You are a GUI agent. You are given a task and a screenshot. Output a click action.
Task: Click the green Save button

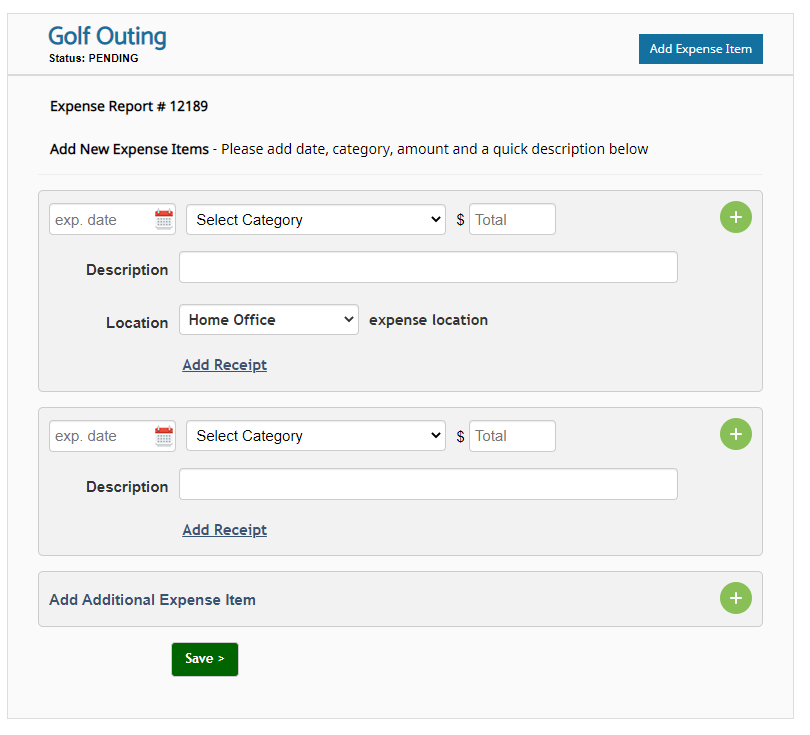tap(205, 659)
